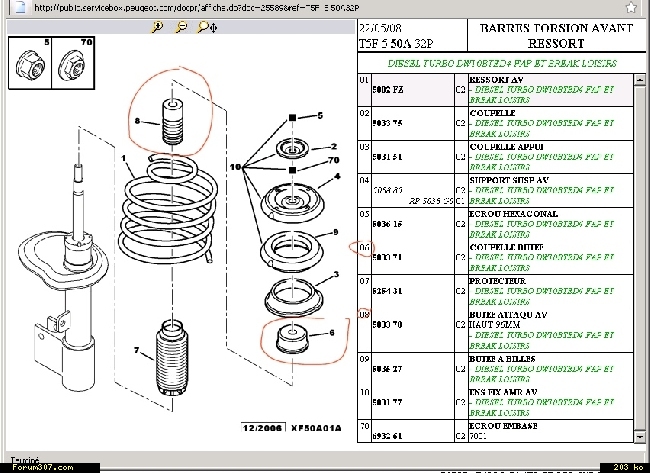Select the ECROU EMBASE row
Screen dimensions: 650x473
click(x=496, y=431)
